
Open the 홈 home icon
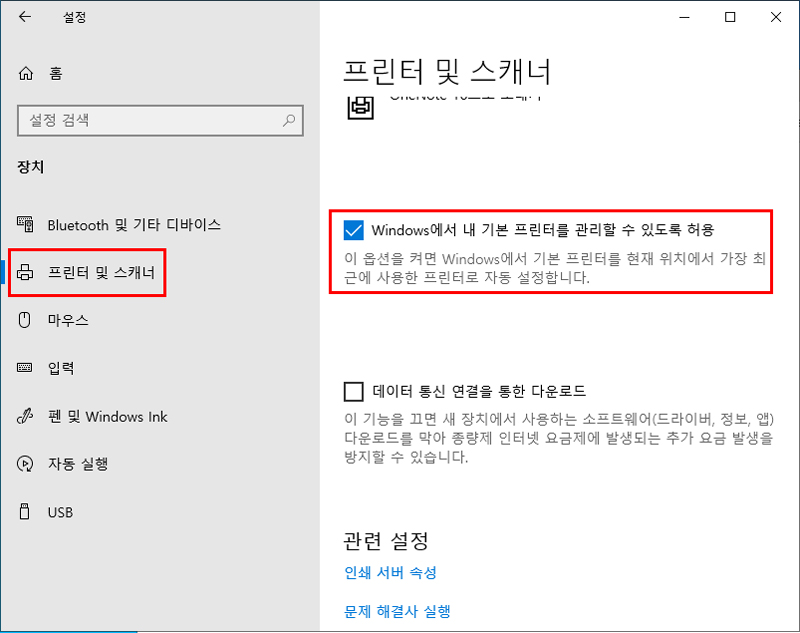tap(26, 73)
